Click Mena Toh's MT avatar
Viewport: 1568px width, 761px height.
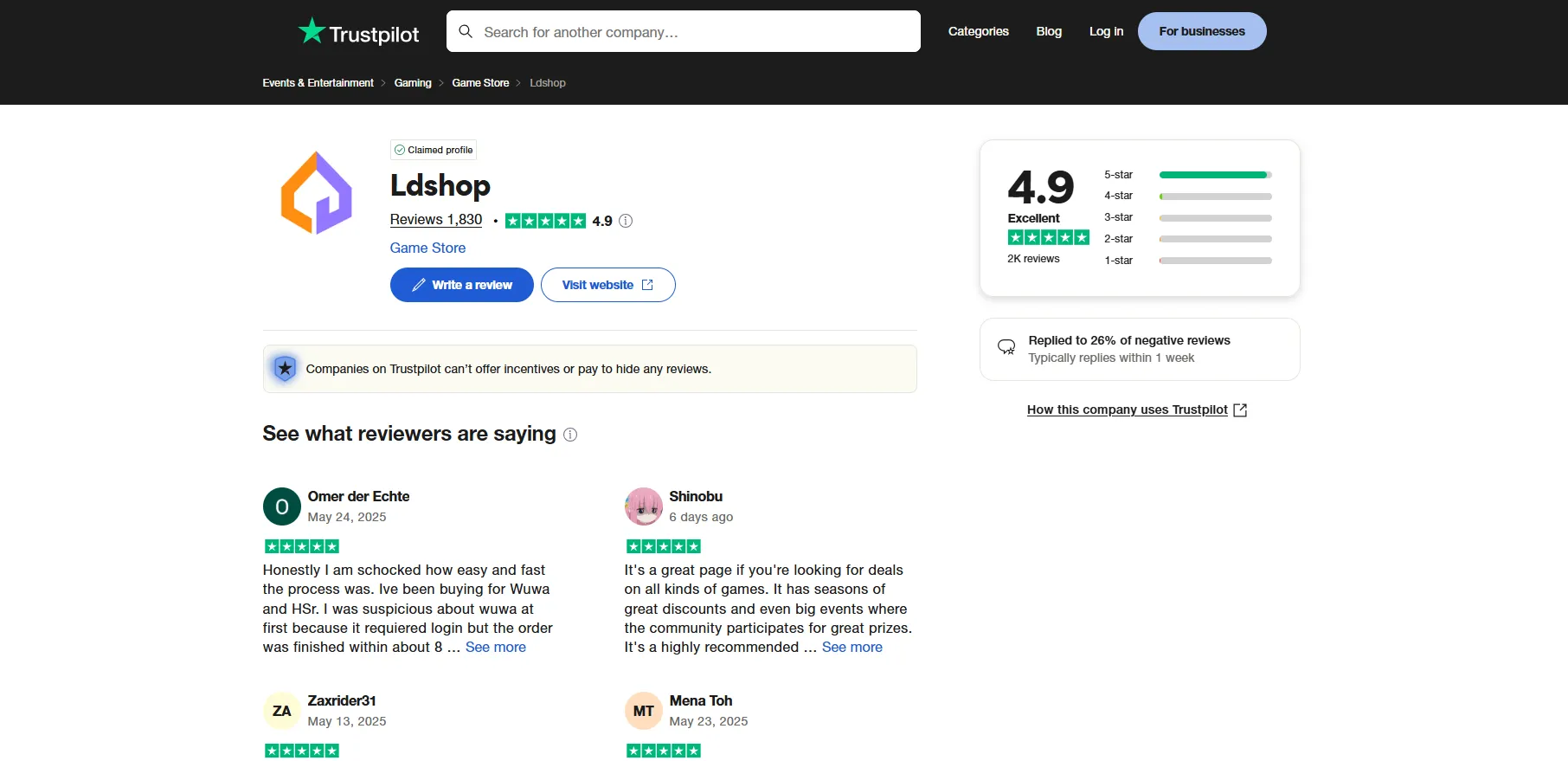(x=643, y=711)
